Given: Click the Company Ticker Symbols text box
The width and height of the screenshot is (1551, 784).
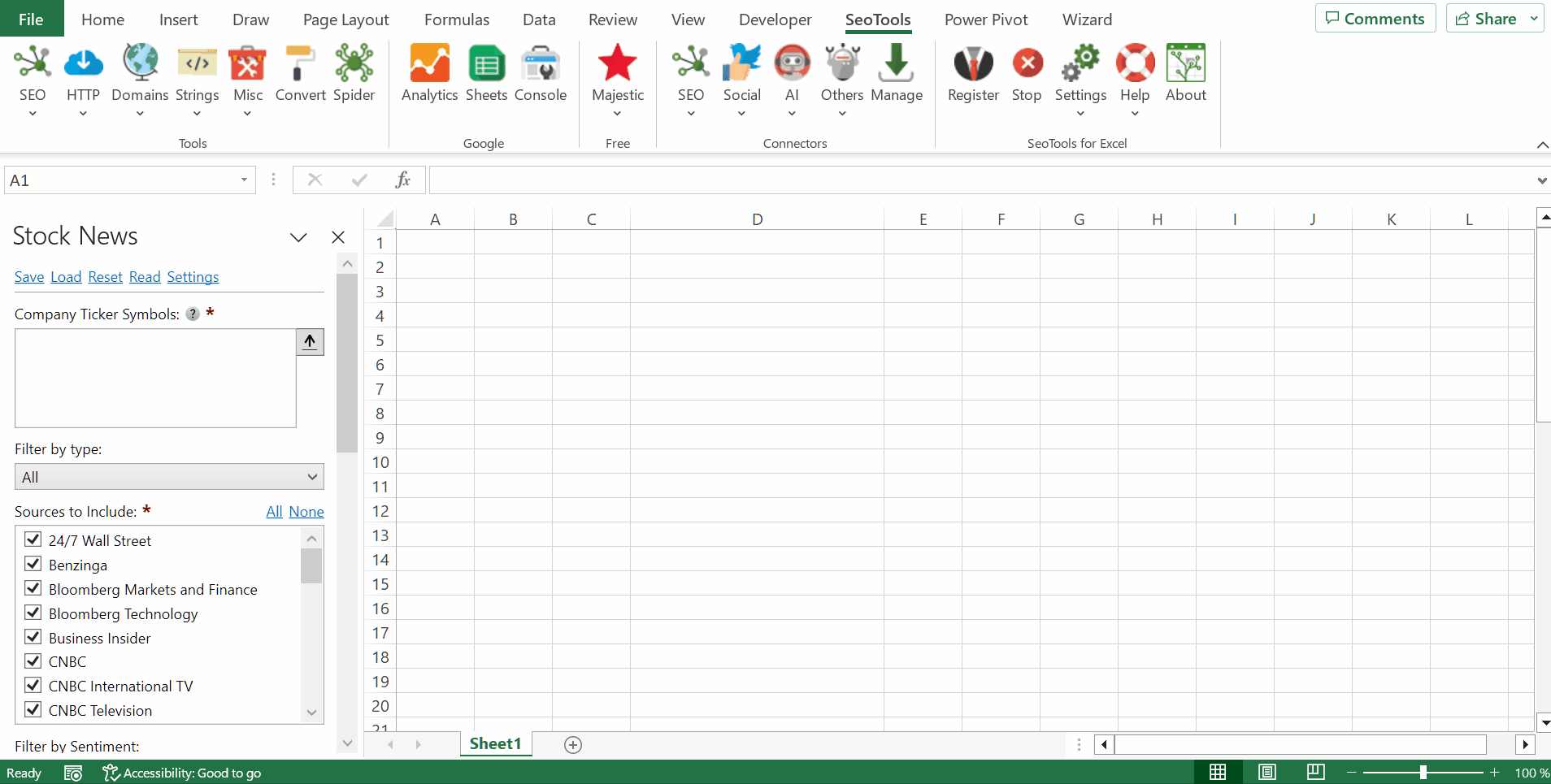Looking at the screenshot, I should [x=155, y=379].
